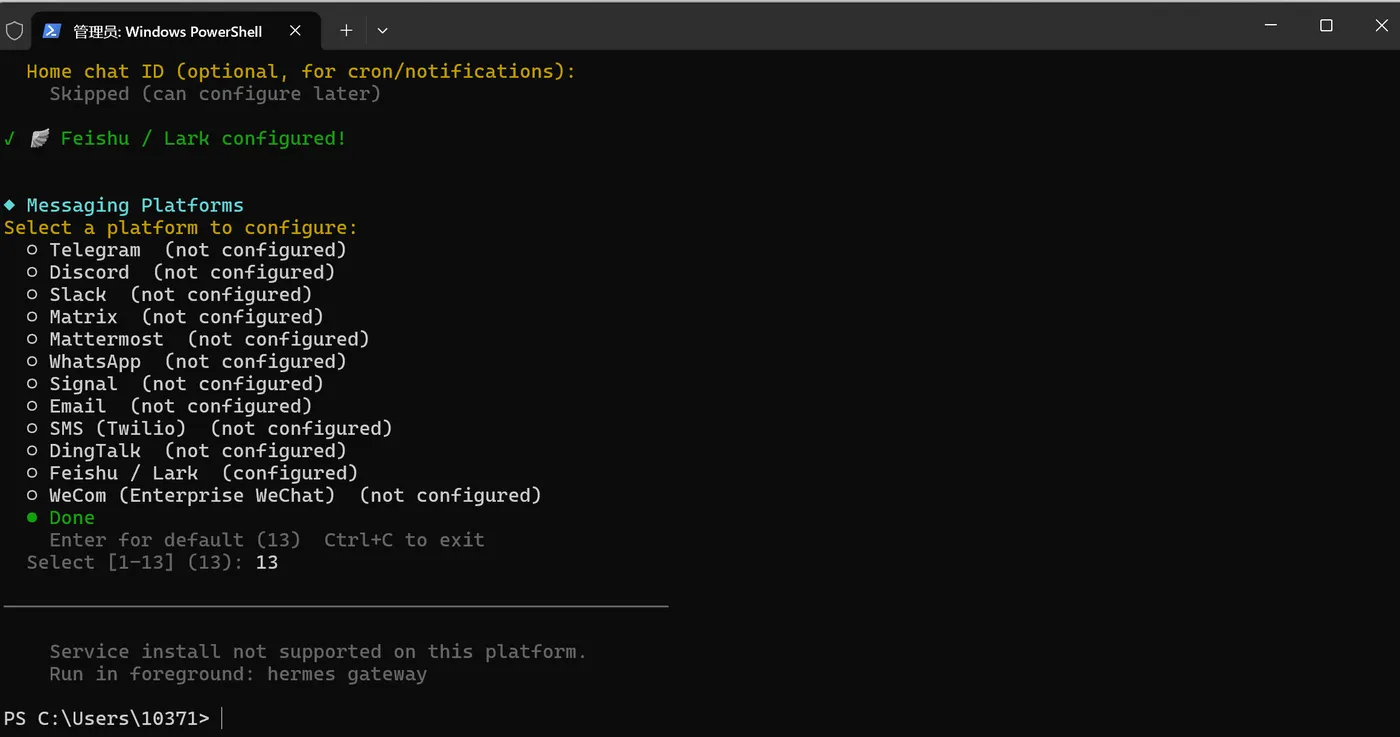The height and width of the screenshot is (737, 1400).
Task: Minimize the terminal window
Action: coord(1271,26)
